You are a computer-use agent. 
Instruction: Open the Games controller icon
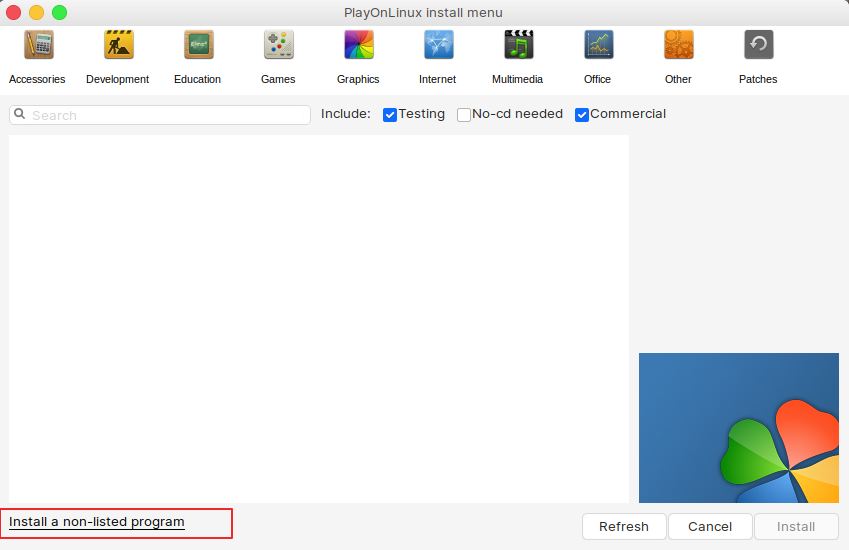pos(278,45)
